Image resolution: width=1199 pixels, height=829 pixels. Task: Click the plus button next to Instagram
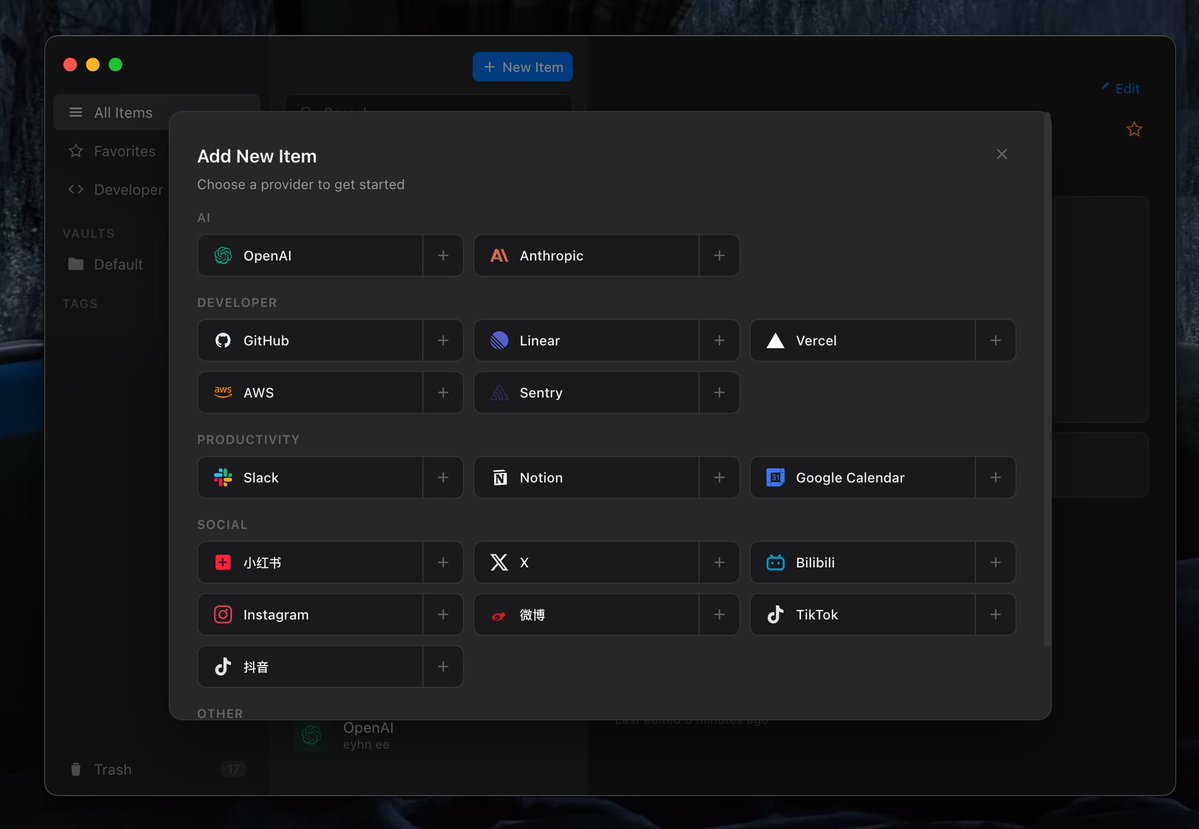443,614
